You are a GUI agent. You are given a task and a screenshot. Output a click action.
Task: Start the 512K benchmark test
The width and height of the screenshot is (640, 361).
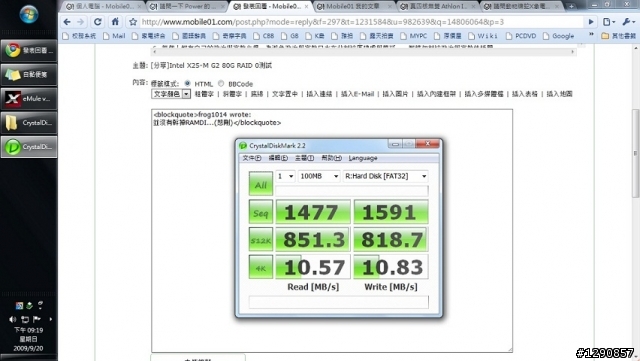(261, 239)
